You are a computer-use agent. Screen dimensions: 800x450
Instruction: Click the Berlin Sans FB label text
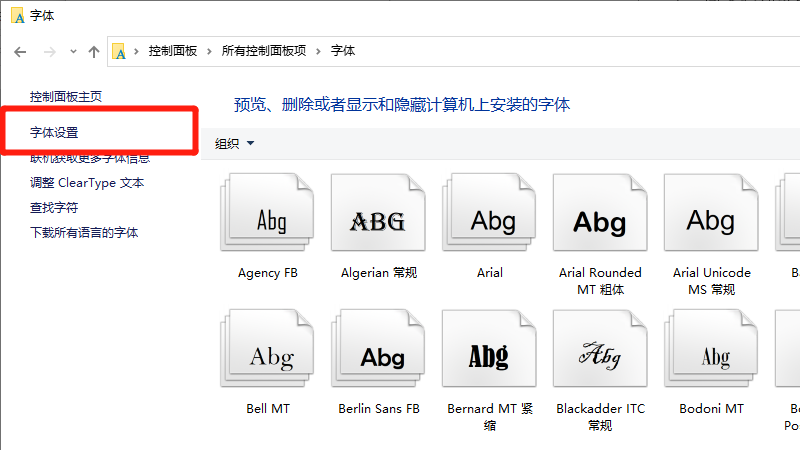[x=379, y=409]
